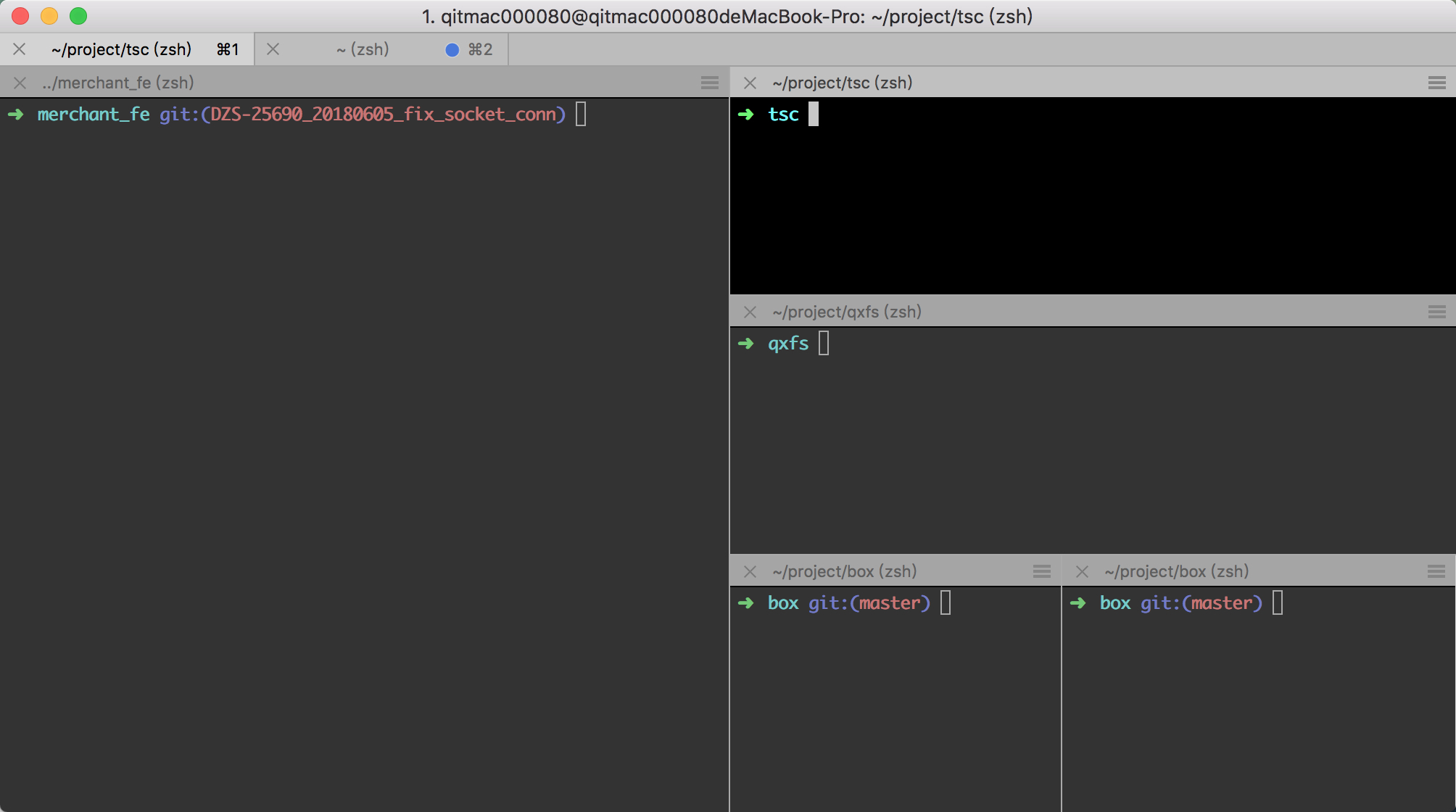
Task: Open the hamburger menu of the ~/project/qxfs pane
Action: 1437,312
